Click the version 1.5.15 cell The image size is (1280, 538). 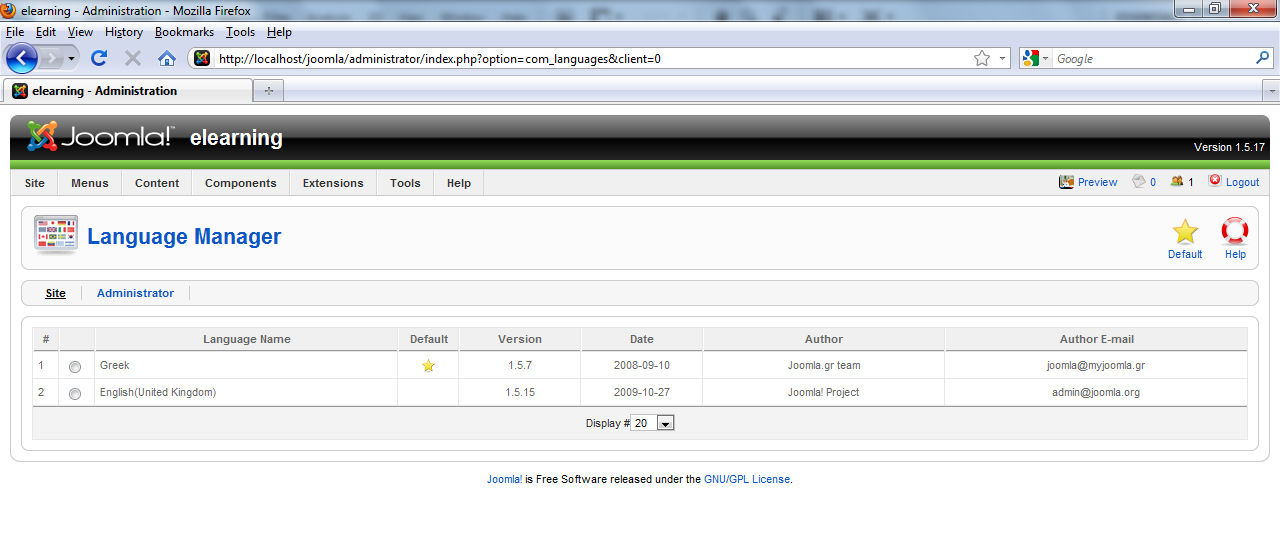pyautogui.click(x=520, y=392)
